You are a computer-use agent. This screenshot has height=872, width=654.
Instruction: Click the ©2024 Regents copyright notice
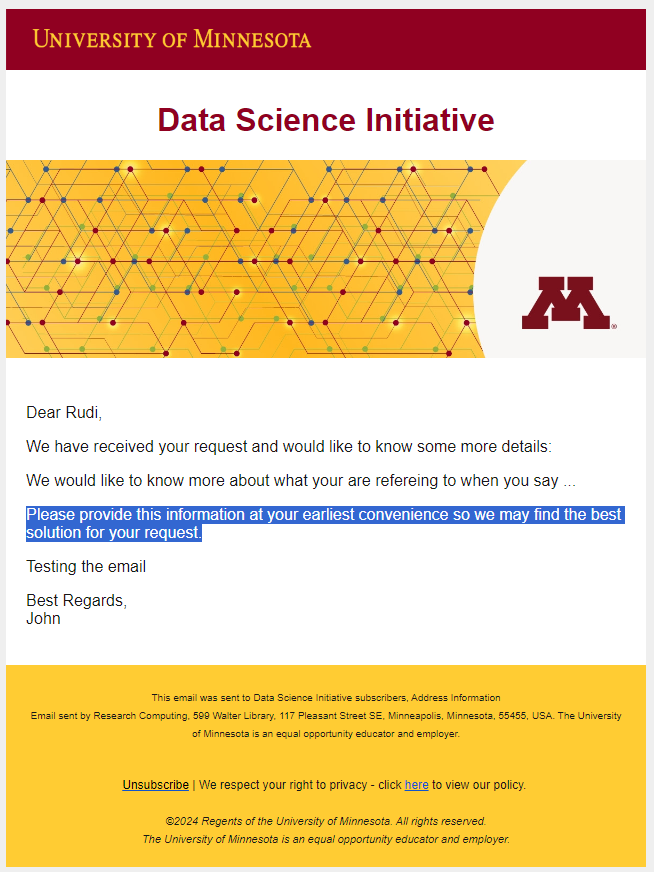(326, 821)
